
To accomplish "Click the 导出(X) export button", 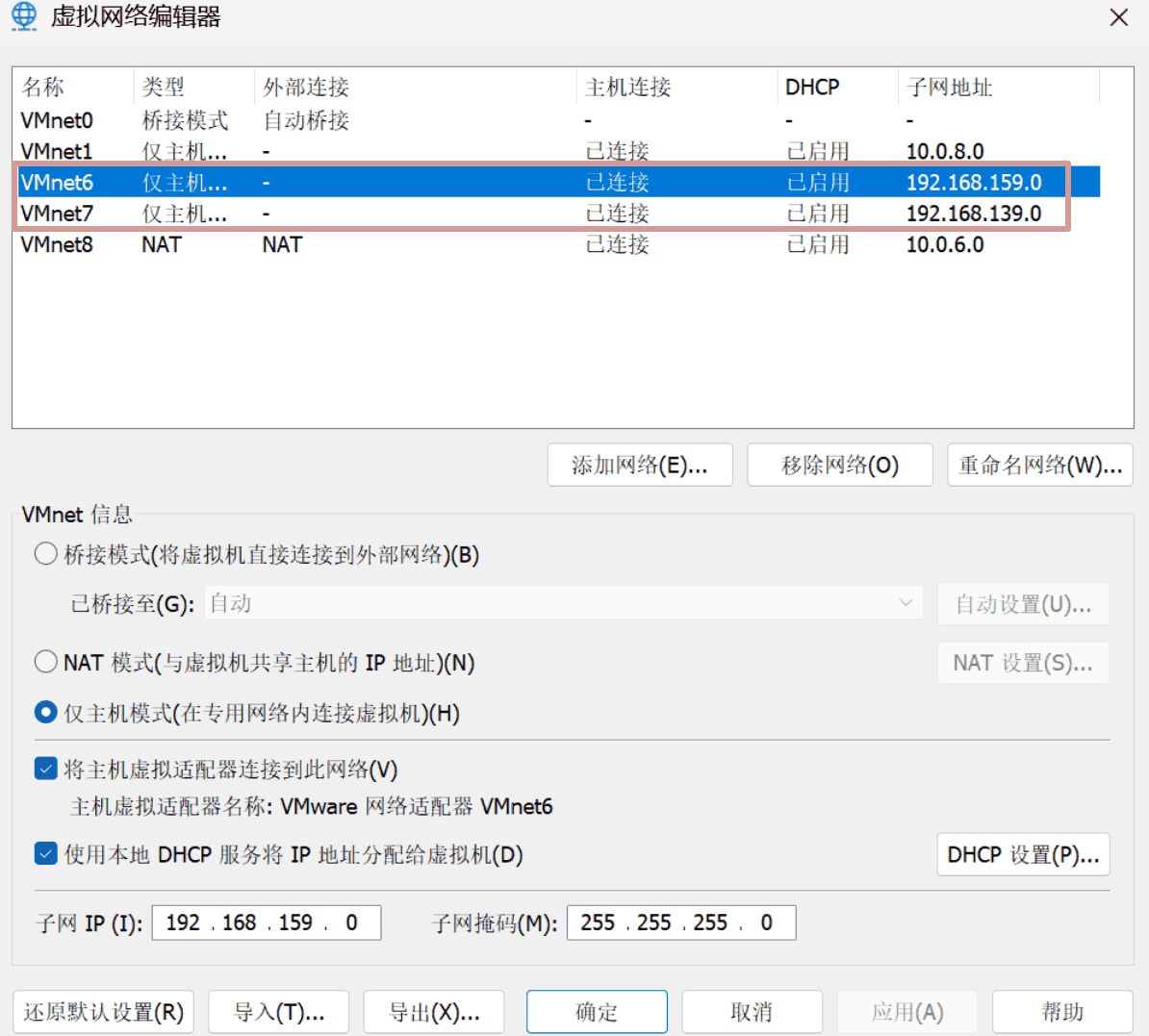I will click(x=434, y=1011).
